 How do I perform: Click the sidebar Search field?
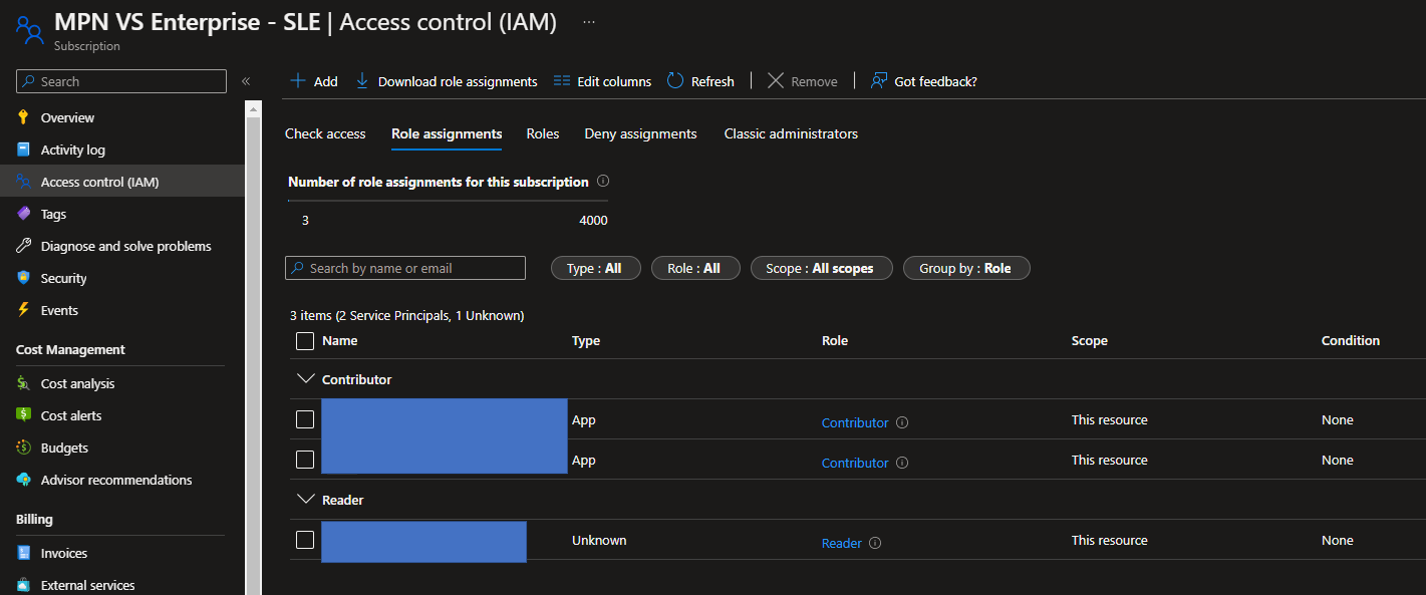(x=122, y=81)
